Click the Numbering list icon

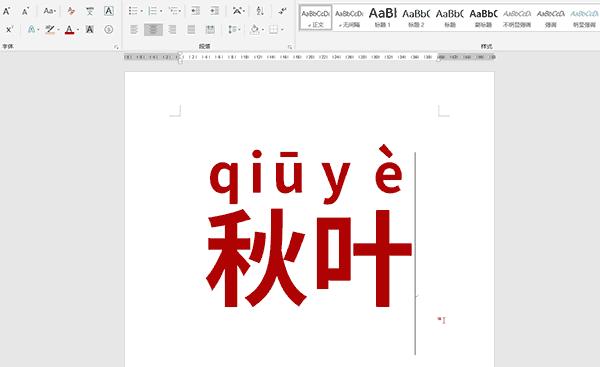pos(153,11)
